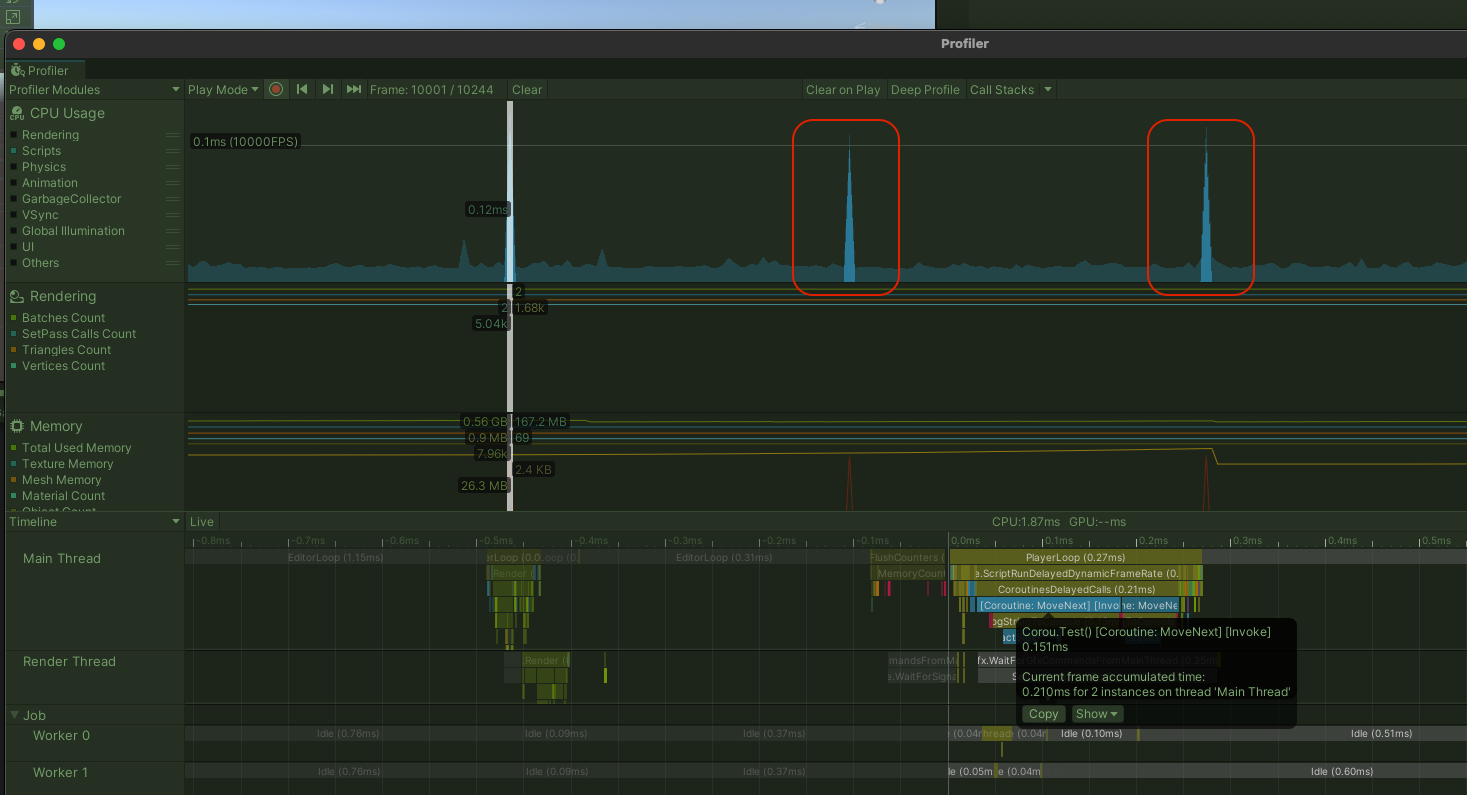Open the Show dropdown in tooltip

(1097, 714)
